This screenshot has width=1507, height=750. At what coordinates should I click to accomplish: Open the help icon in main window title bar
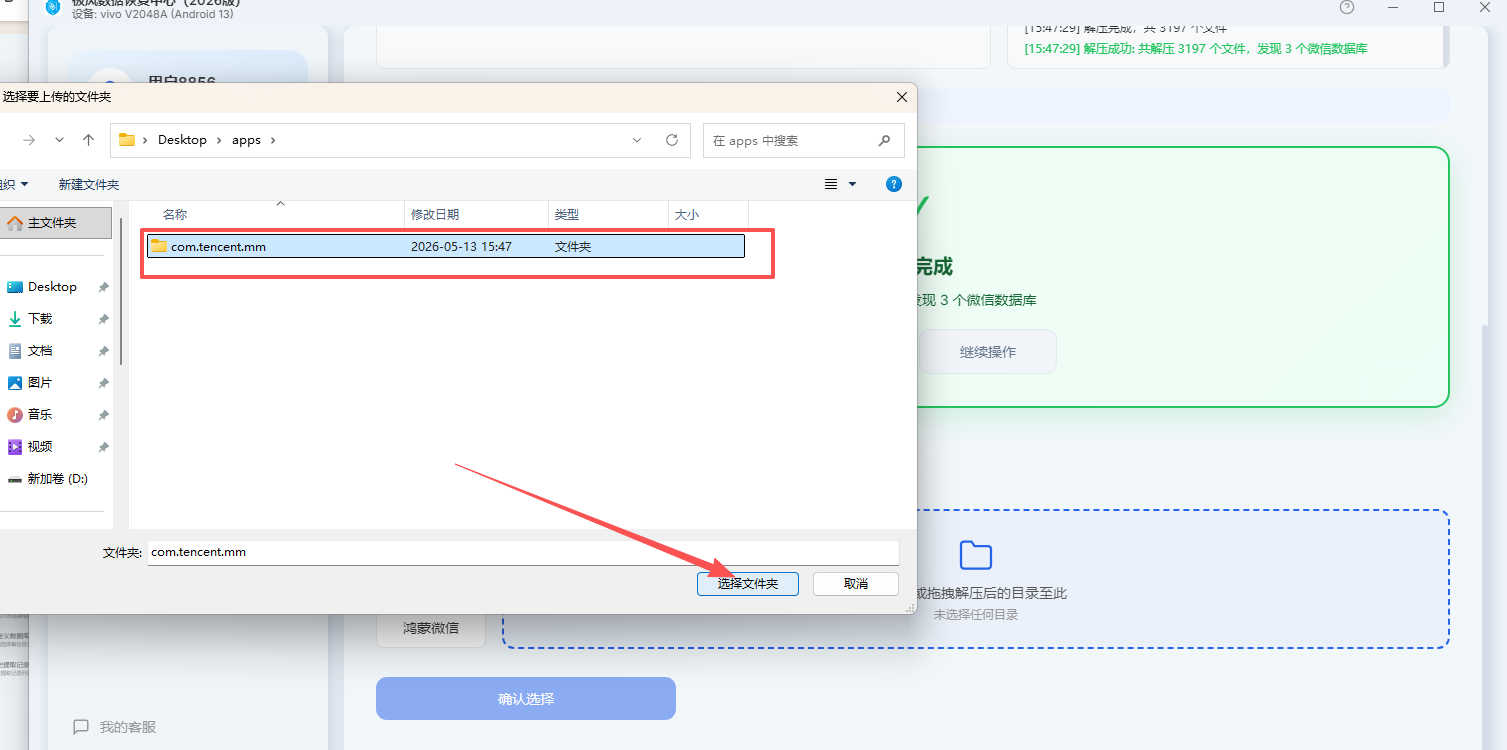[x=1347, y=7]
